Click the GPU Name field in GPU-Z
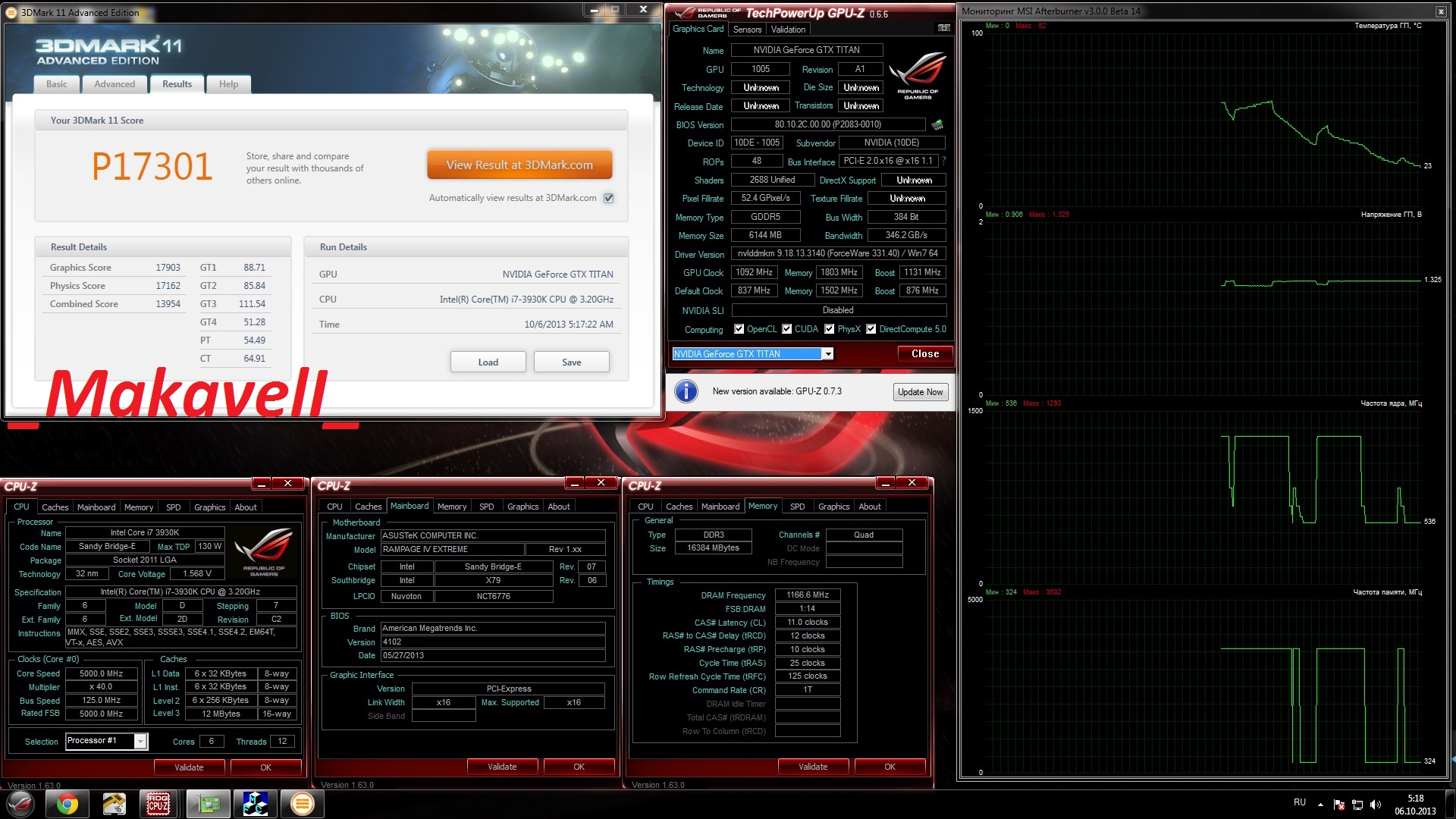1456x819 pixels. [x=806, y=50]
